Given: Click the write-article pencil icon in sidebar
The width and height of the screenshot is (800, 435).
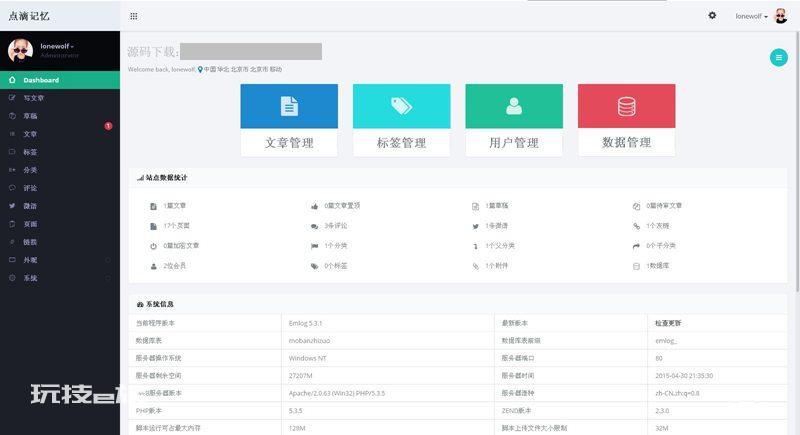Looking at the screenshot, I should 12,98.
